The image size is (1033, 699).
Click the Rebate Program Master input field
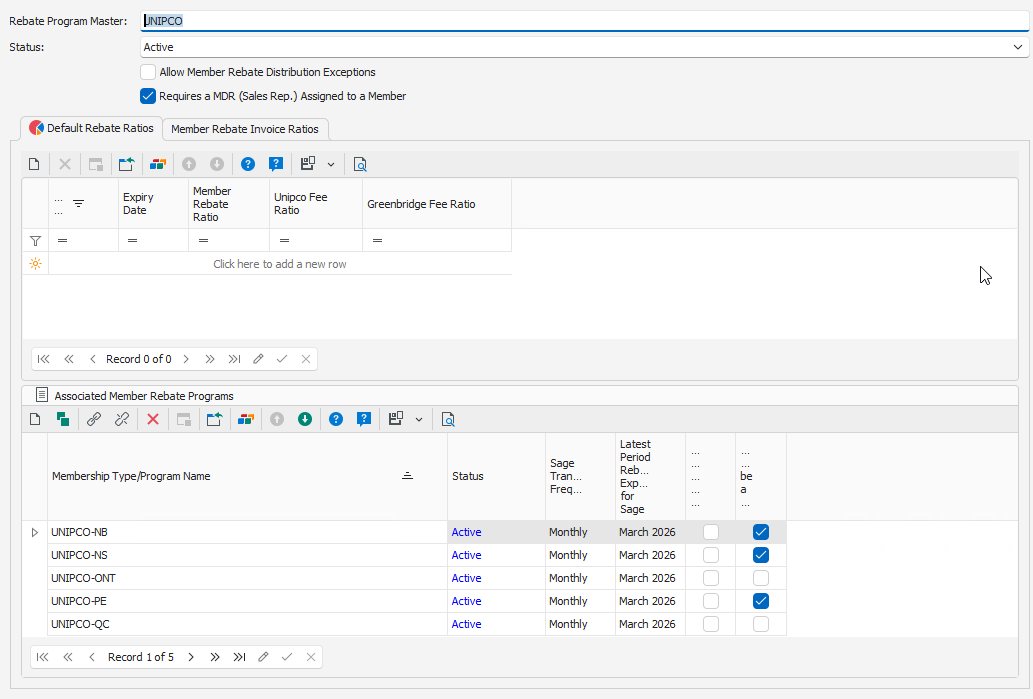[x=585, y=20]
